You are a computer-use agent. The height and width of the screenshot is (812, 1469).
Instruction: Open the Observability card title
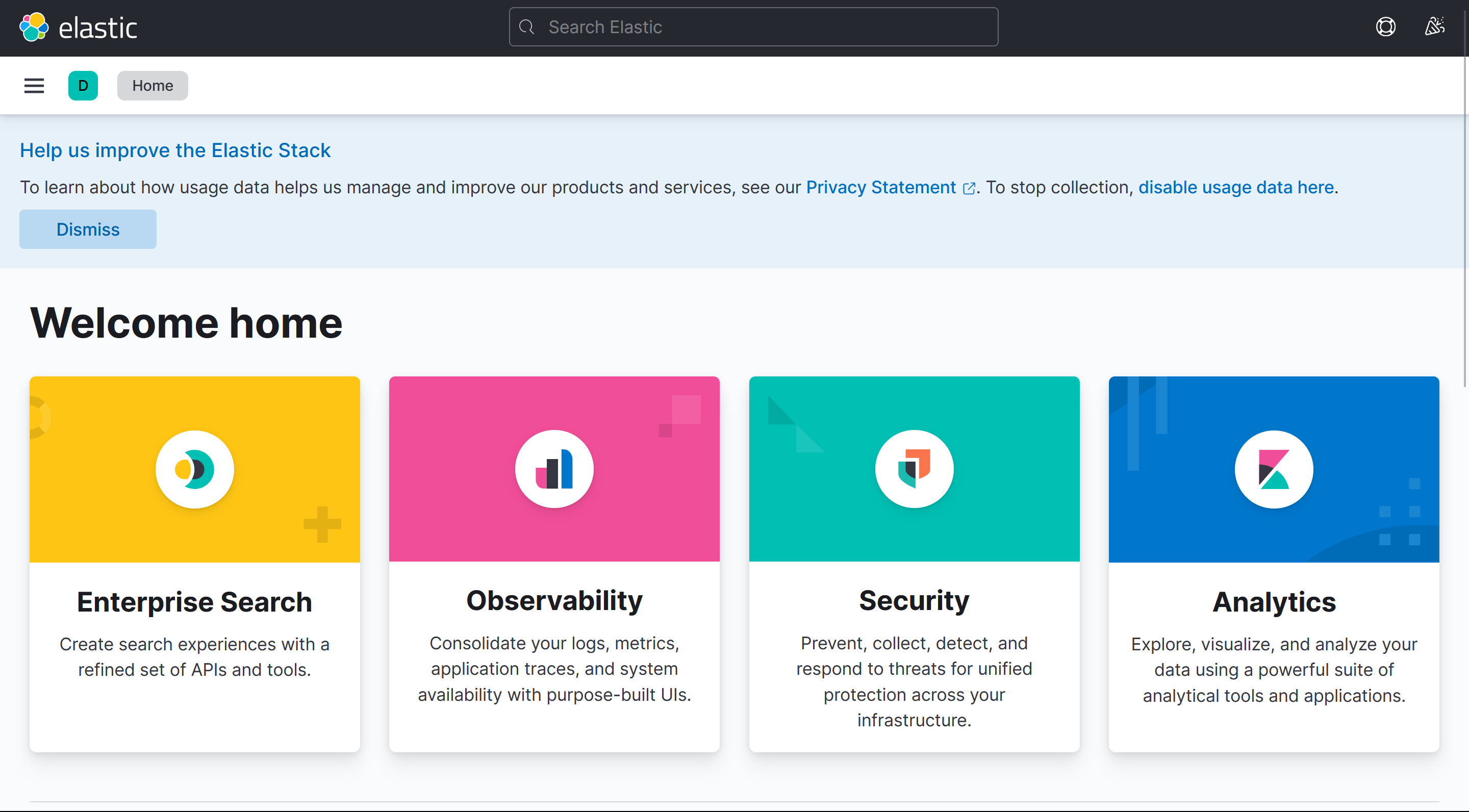[x=554, y=600]
